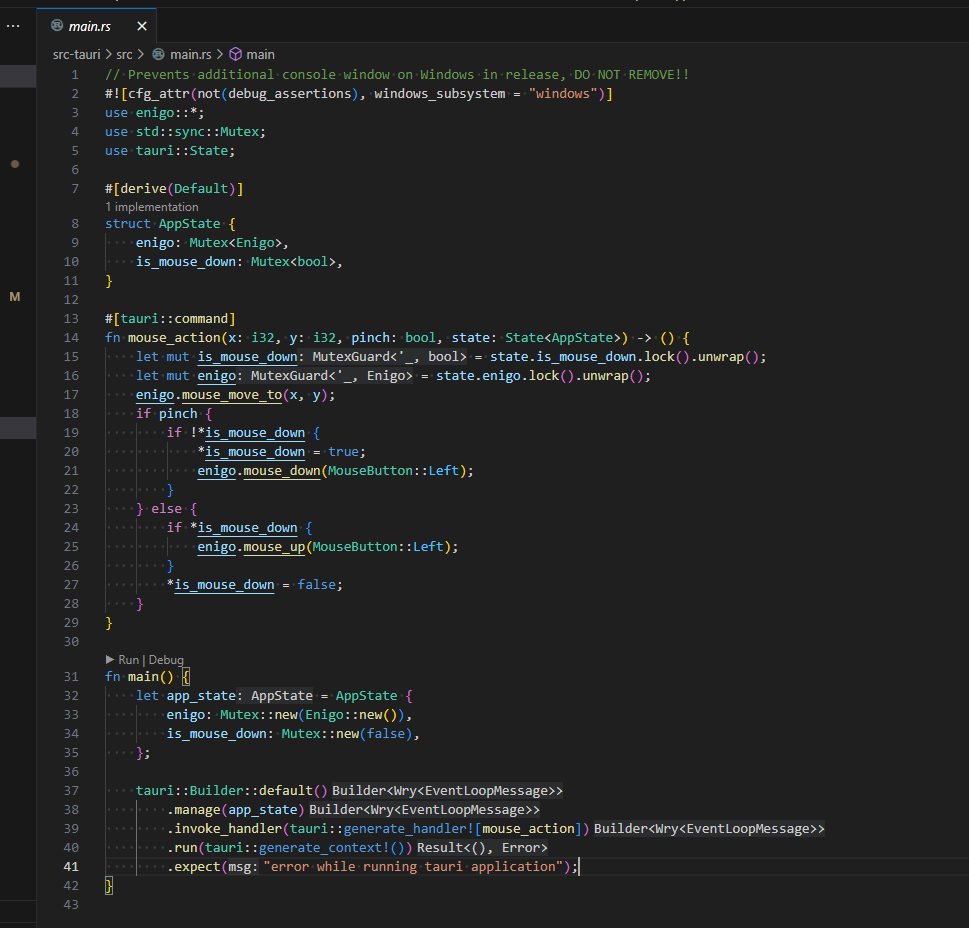Click line number 31 in the gutter
Screen dimensions: 969x928
[x=71, y=677]
